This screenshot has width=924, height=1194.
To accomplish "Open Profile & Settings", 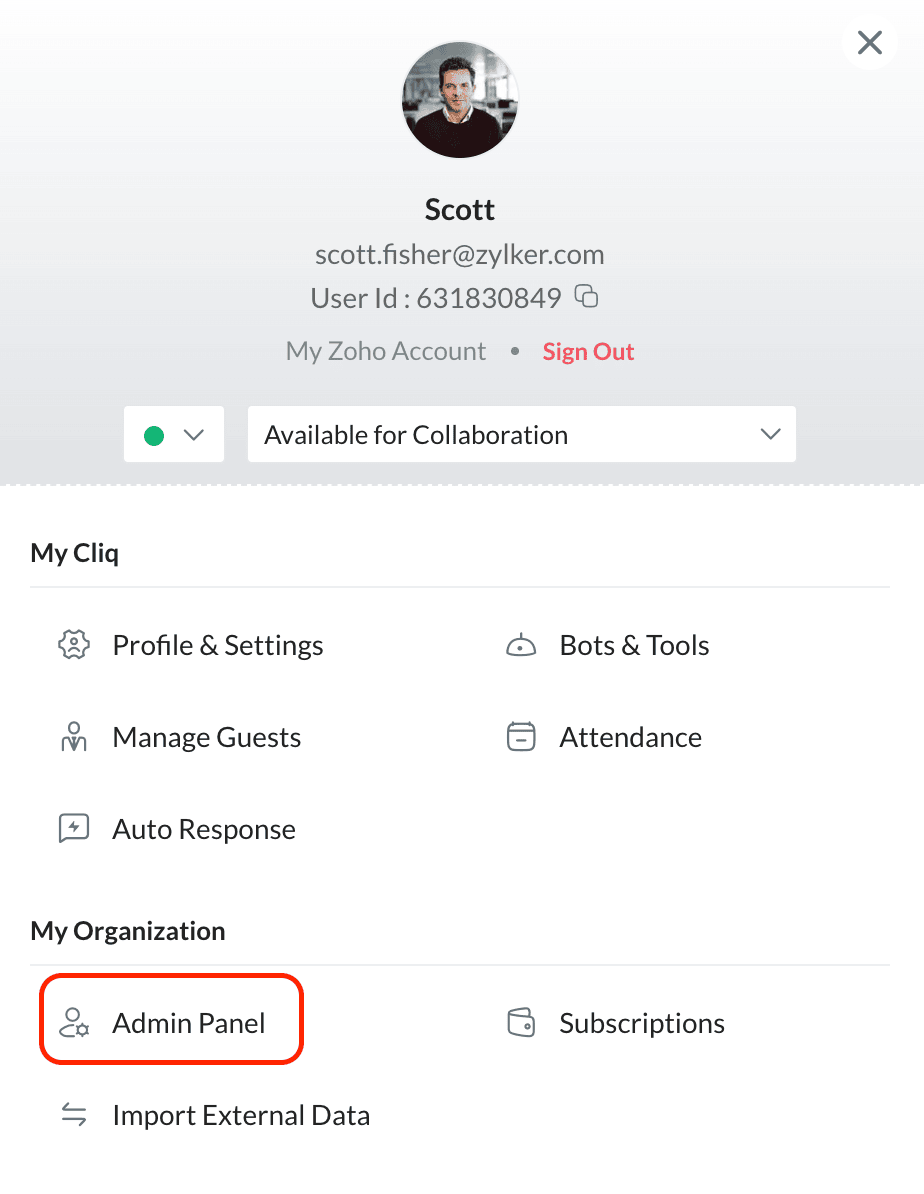I will click(x=218, y=645).
